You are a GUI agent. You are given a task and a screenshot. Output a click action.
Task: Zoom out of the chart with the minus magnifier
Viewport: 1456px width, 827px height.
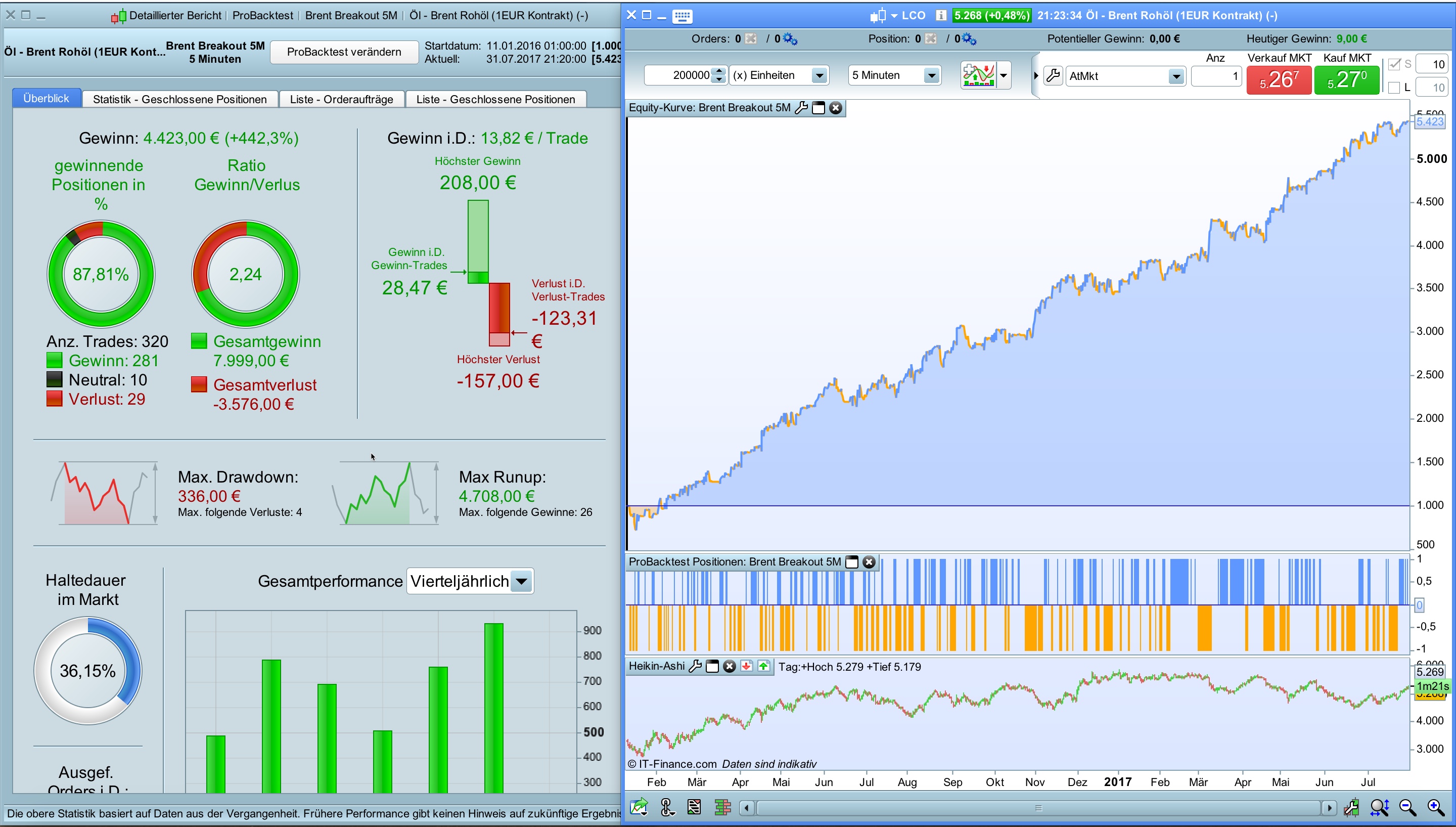coord(1407,807)
